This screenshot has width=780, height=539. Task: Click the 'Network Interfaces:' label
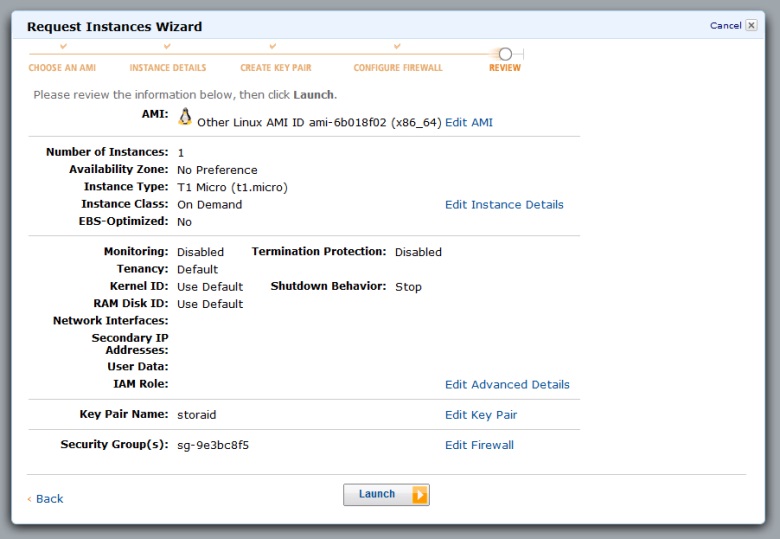pyautogui.click(x=110, y=321)
